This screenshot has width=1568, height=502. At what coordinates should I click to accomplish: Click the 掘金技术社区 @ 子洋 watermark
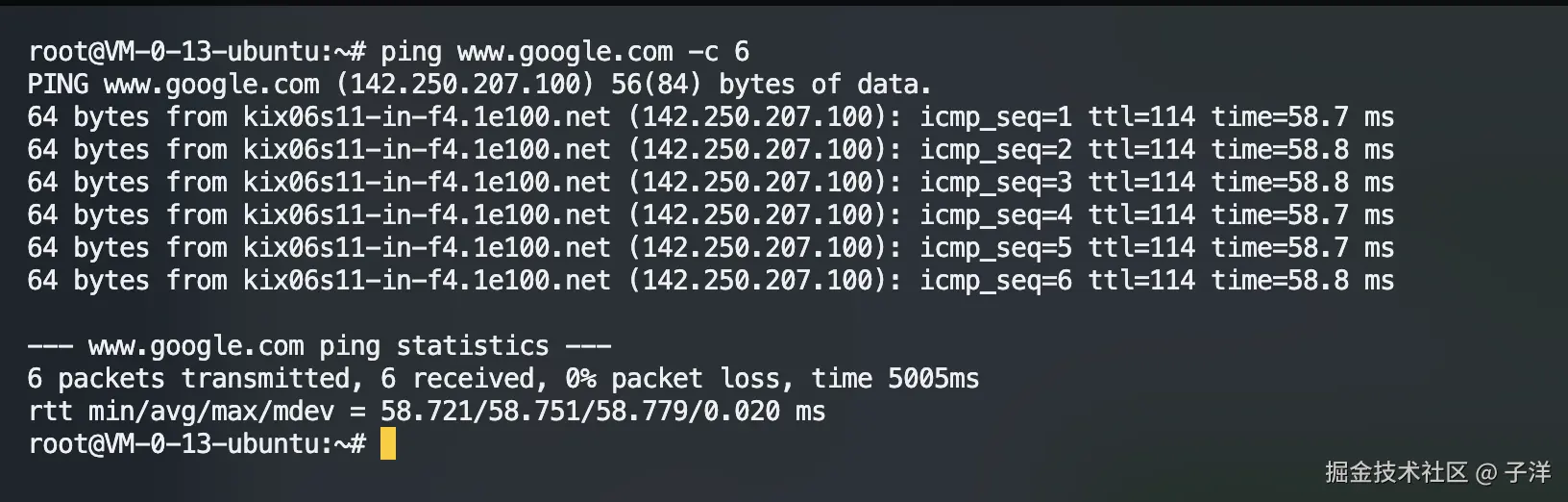pos(1437,472)
